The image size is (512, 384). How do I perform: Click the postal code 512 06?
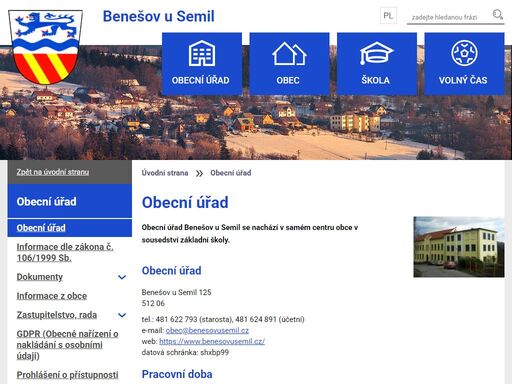pos(153,303)
